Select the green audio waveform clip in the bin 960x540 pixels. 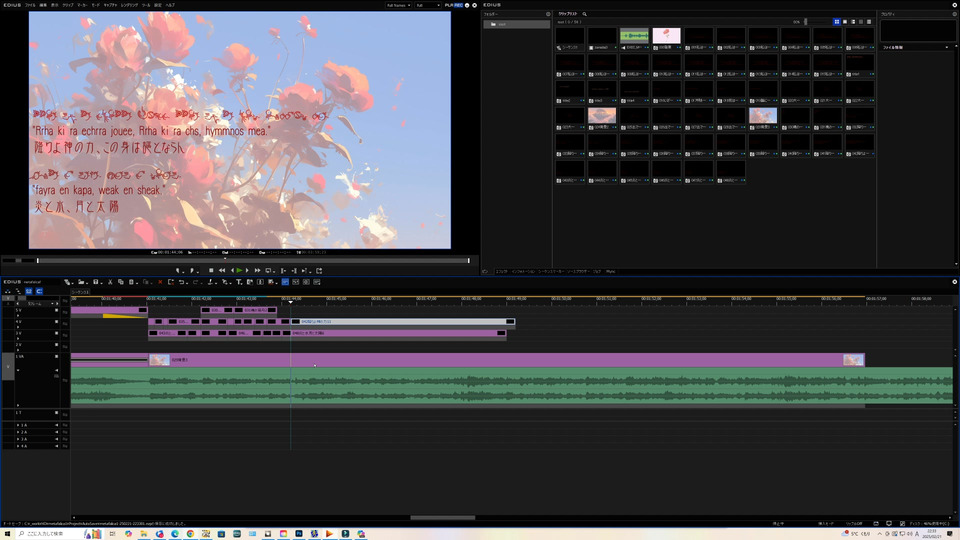pyautogui.click(x=634, y=36)
